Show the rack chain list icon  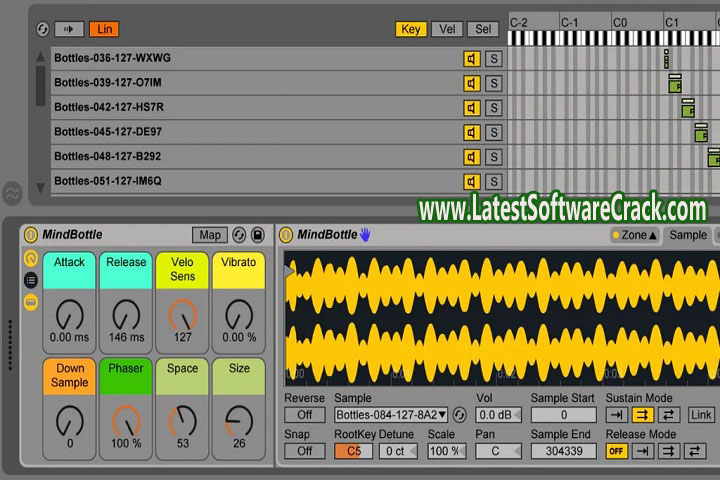[31, 280]
